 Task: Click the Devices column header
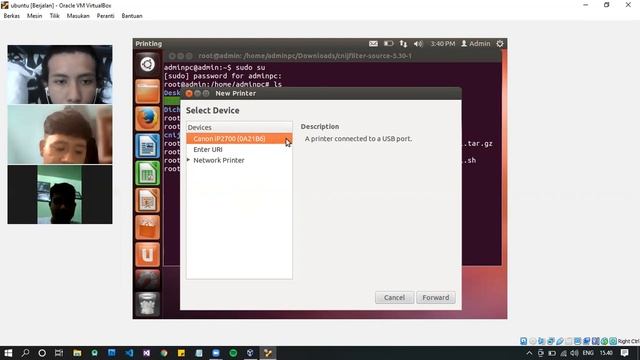(x=239, y=127)
